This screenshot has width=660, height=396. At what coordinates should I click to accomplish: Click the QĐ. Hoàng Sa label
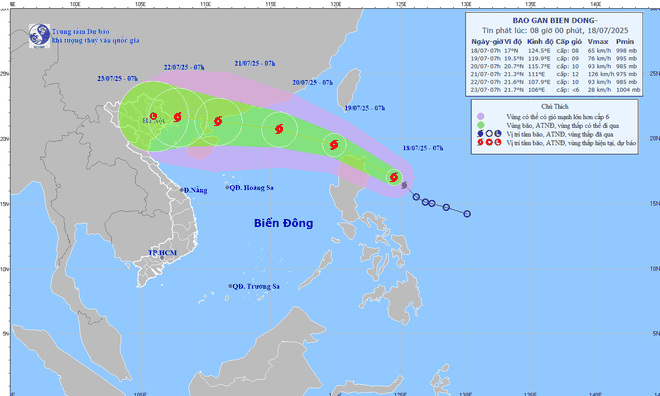tap(252, 188)
